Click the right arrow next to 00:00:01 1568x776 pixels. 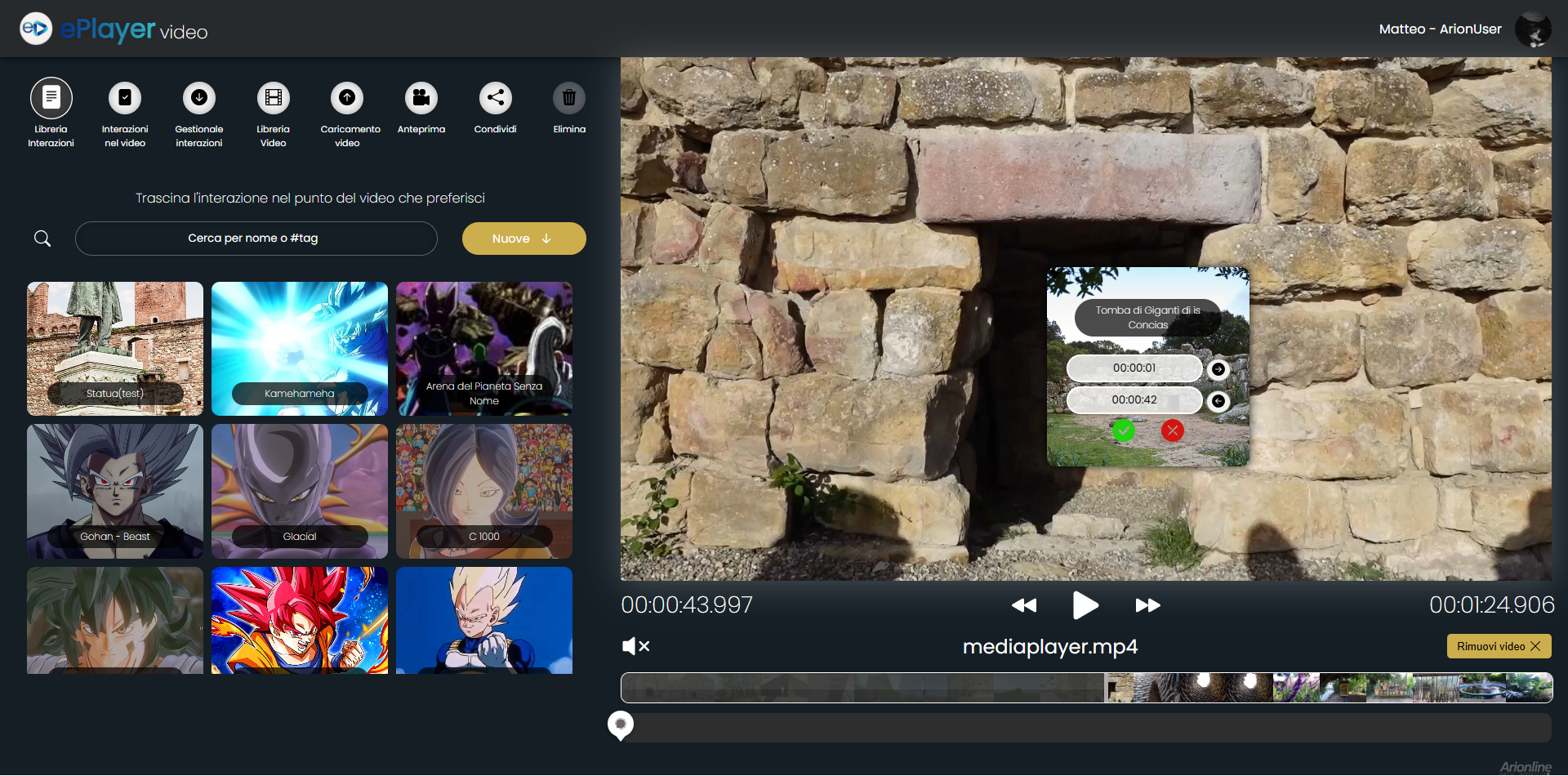click(x=1218, y=368)
